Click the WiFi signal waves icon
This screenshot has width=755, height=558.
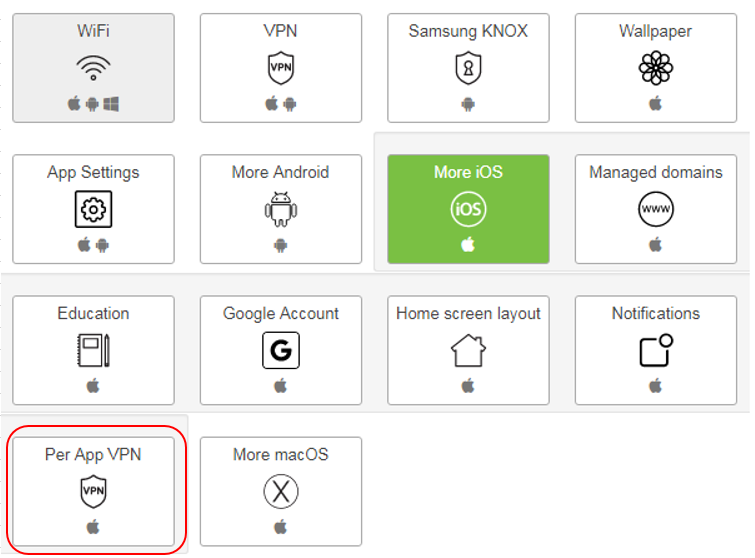(93, 68)
